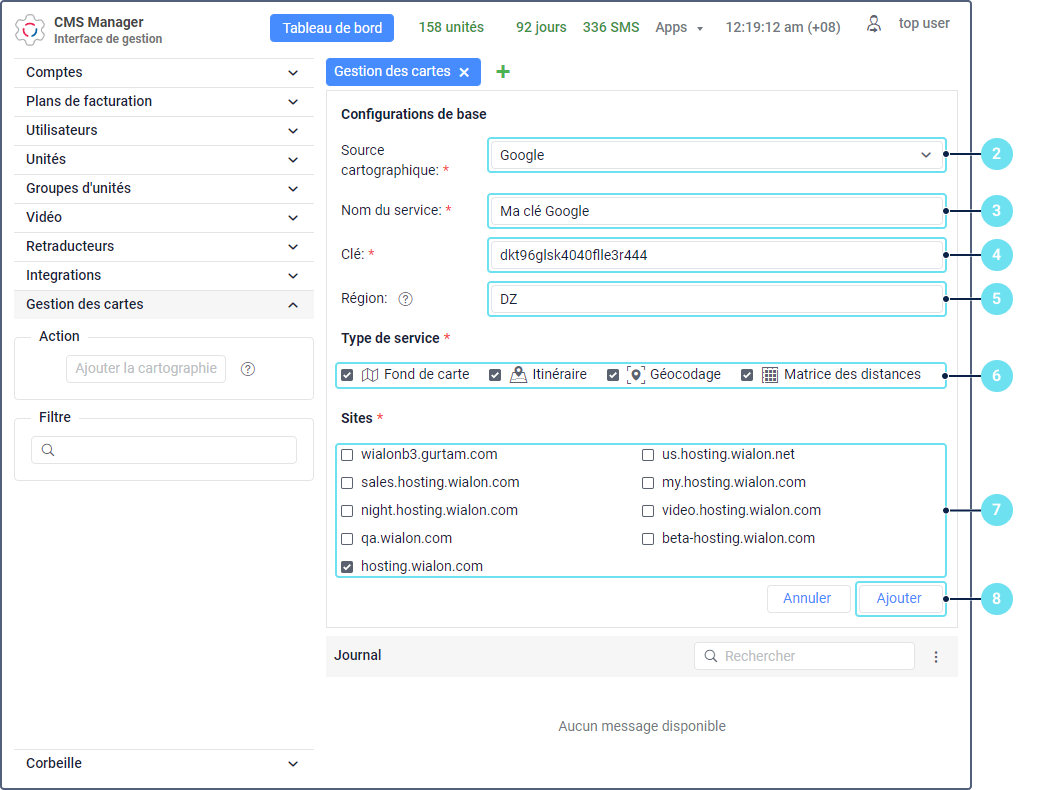Open the Journal three-dot options menu
The height and width of the screenshot is (790, 1049).
(x=936, y=657)
